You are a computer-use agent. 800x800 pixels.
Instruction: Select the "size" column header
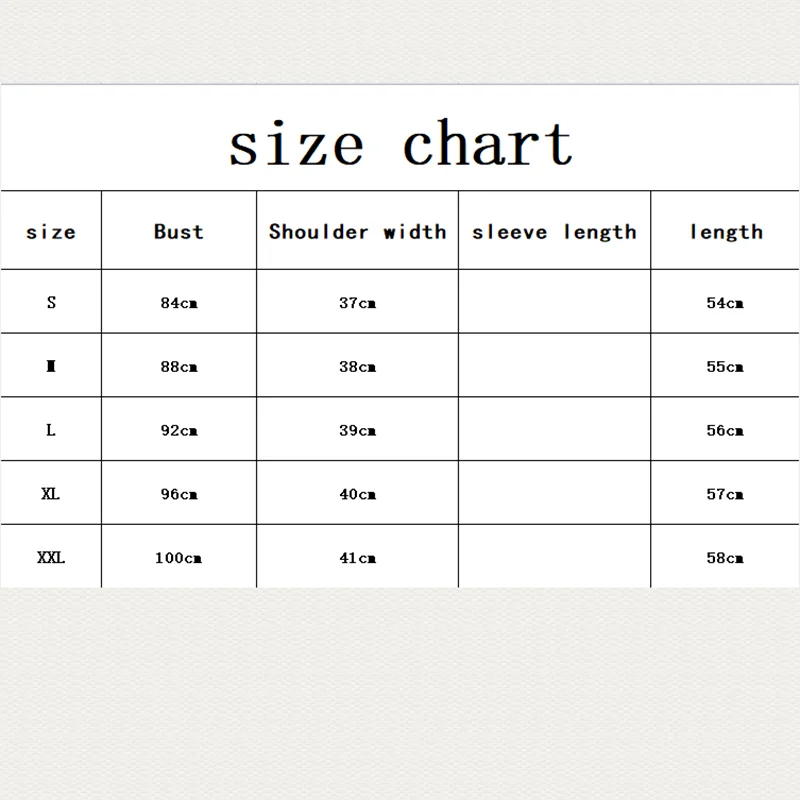click(51, 232)
